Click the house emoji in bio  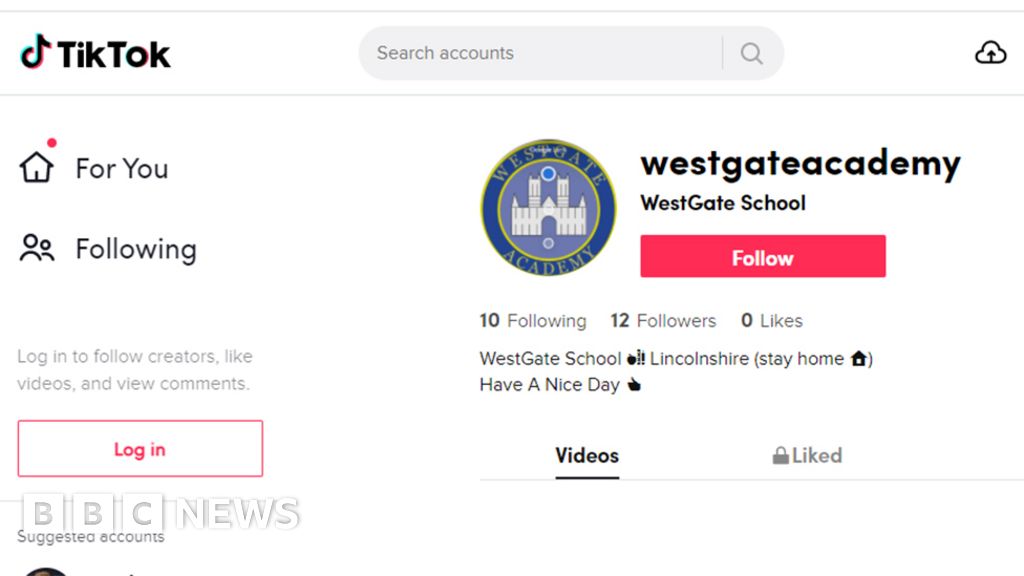(x=859, y=358)
